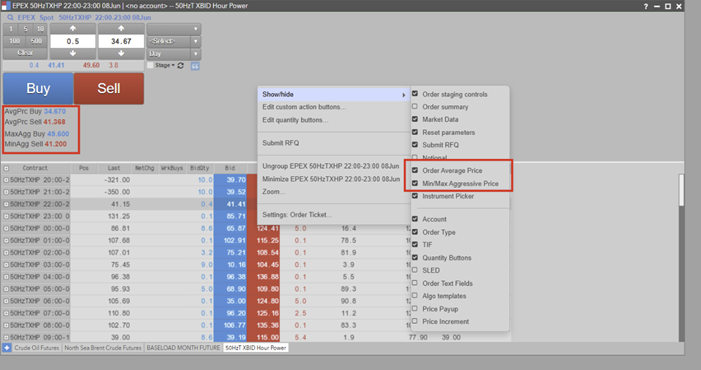Enable the Order summary checkbox
This screenshot has height=370, width=701.
[415, 107]
